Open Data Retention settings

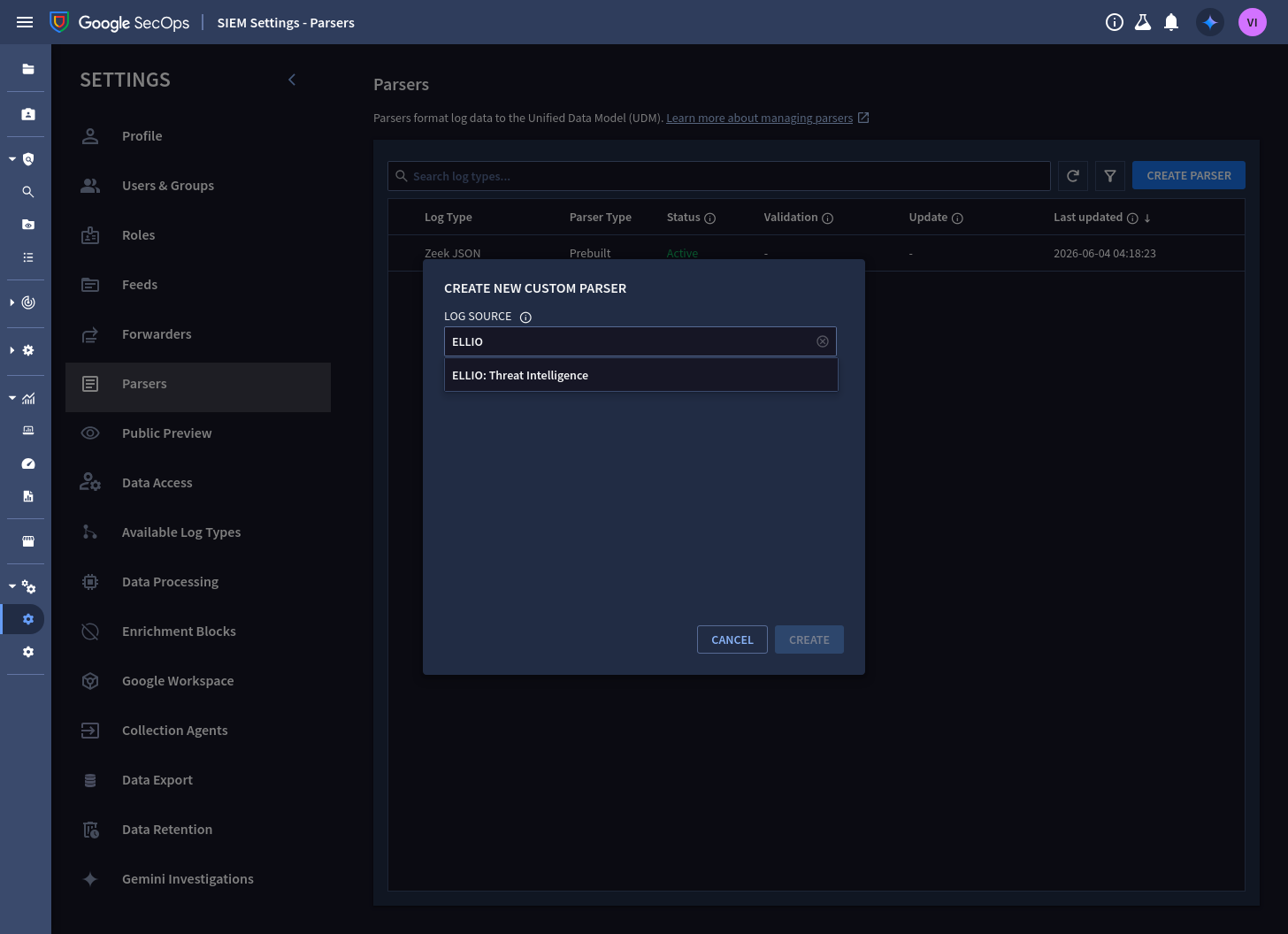pyautogui.click(x=198, y=830)
